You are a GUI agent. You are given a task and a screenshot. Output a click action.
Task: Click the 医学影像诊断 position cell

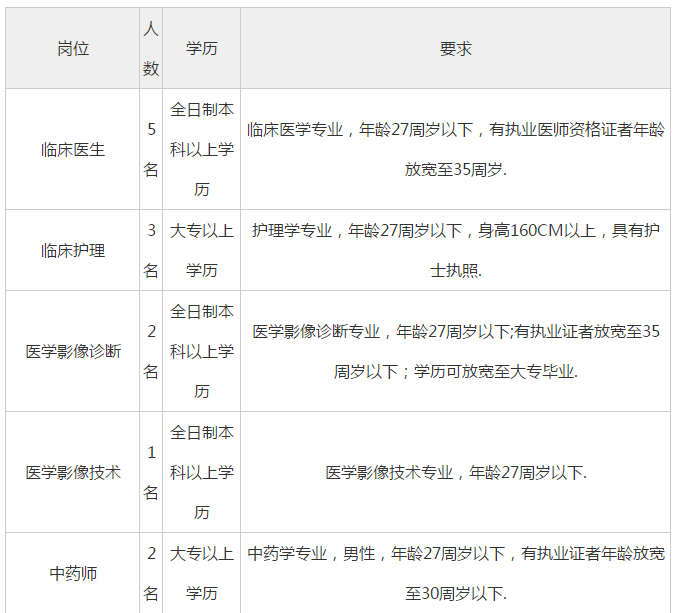[x=73, y=351]
